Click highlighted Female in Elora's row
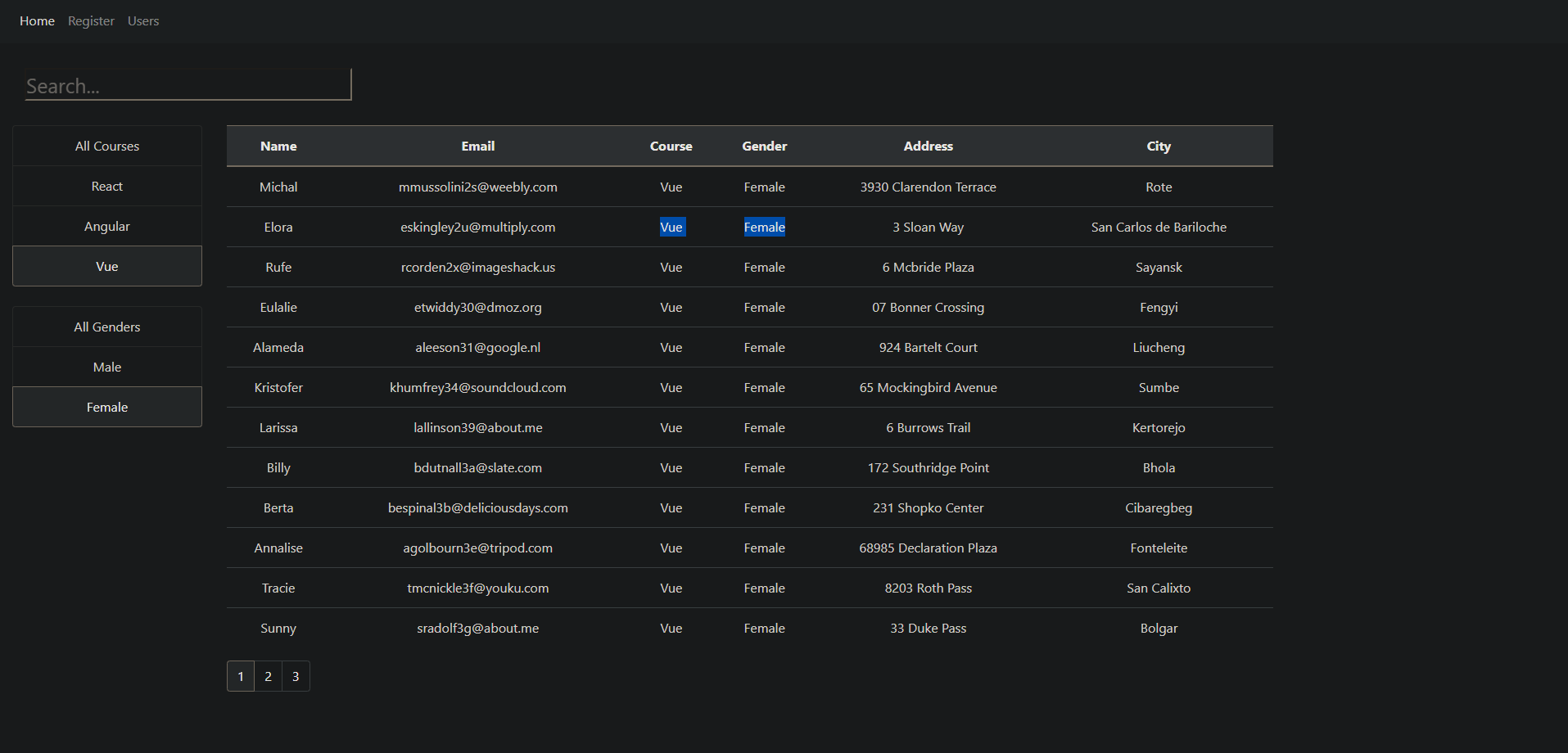1568x753 pixels. pos(765,228)
